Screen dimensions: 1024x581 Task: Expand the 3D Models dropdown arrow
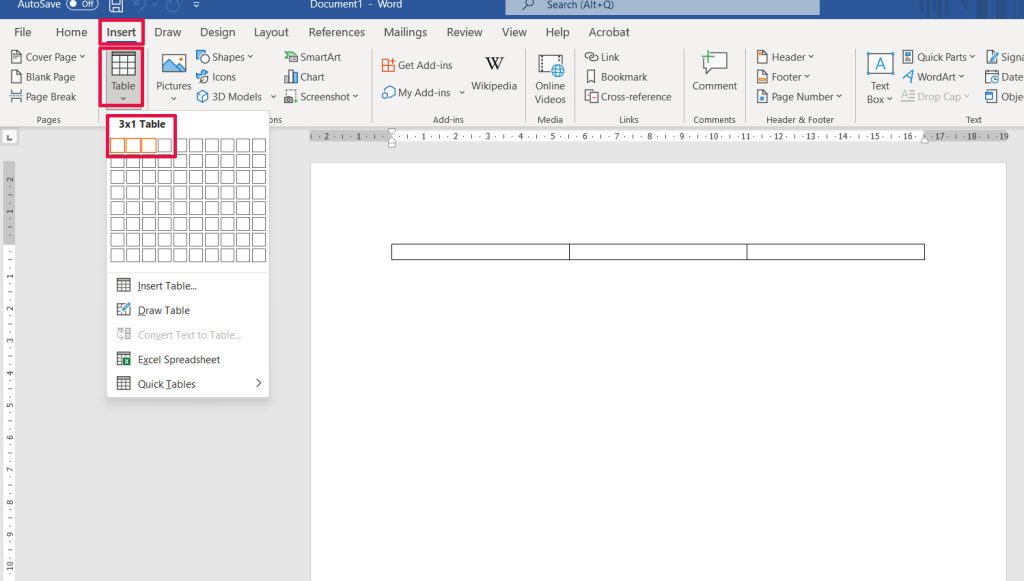coord(273,97)
